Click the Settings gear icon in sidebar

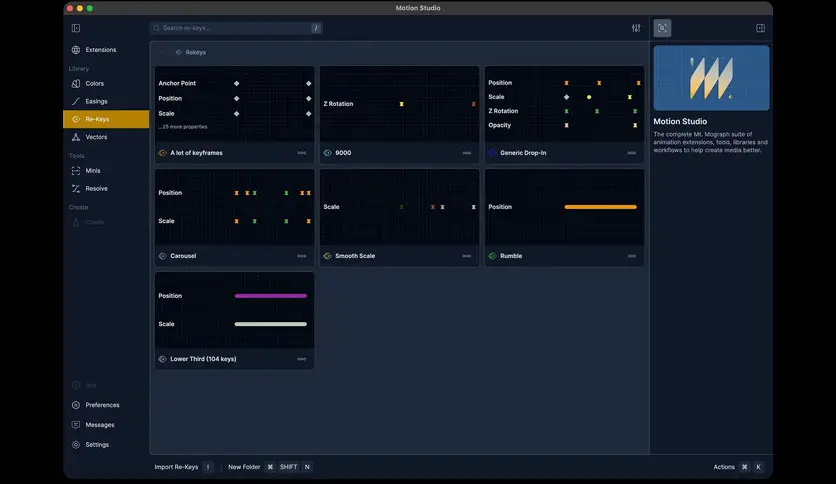click(76, 445)
